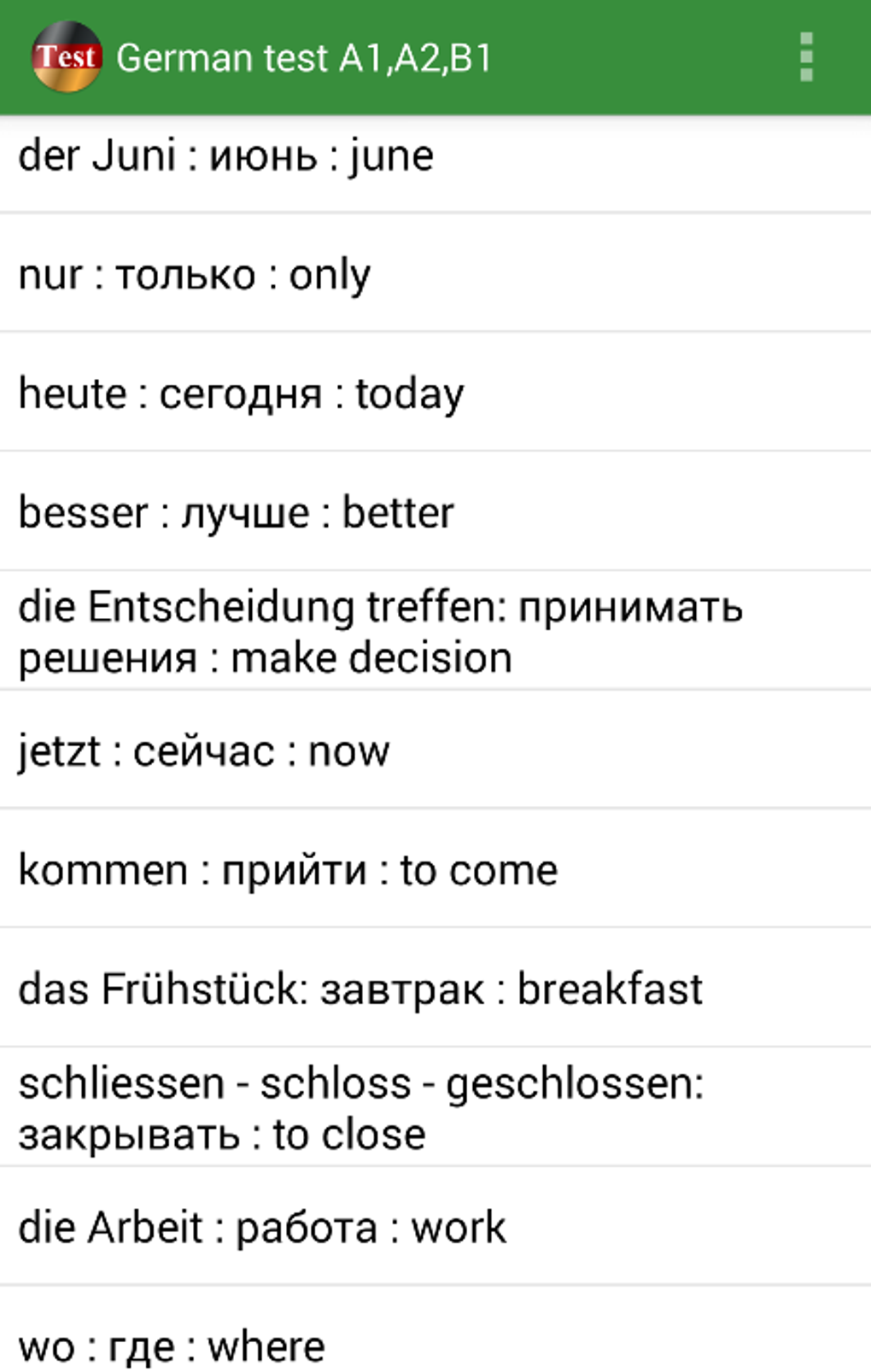871x1372 pixels.
Task: Select 'schliessen - schloss - geschlossen' item
Action: [x=360, y=1108]
